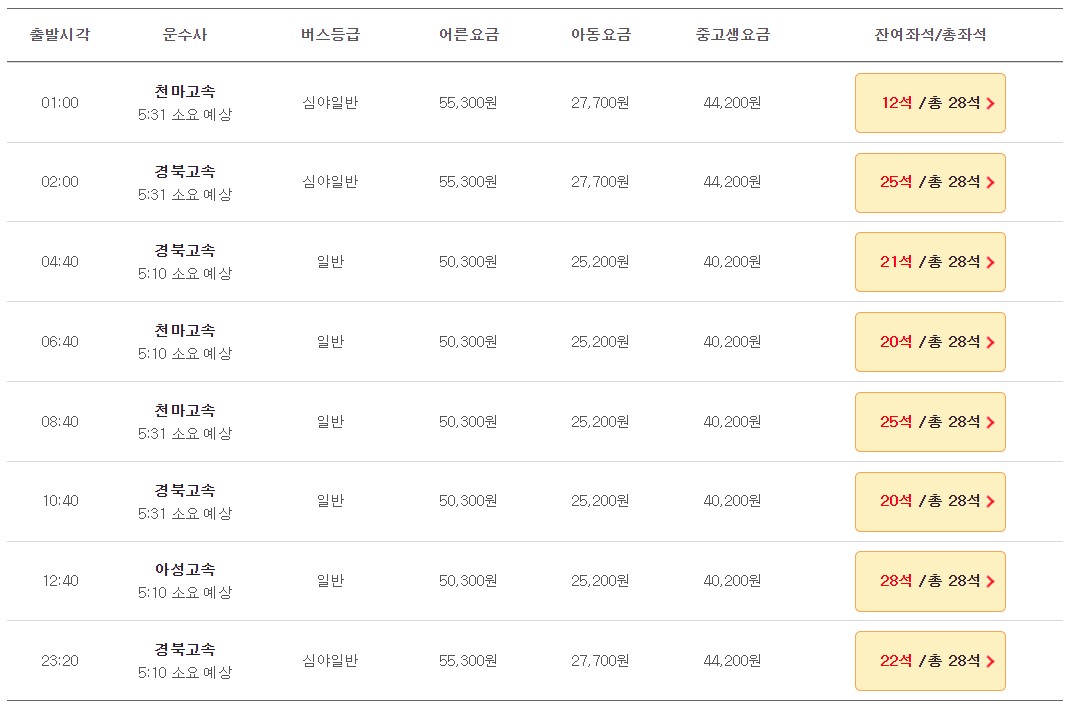Open seat selection for 08:40 departure
This screenshot has height=708, width=1071.
(930, 422)
